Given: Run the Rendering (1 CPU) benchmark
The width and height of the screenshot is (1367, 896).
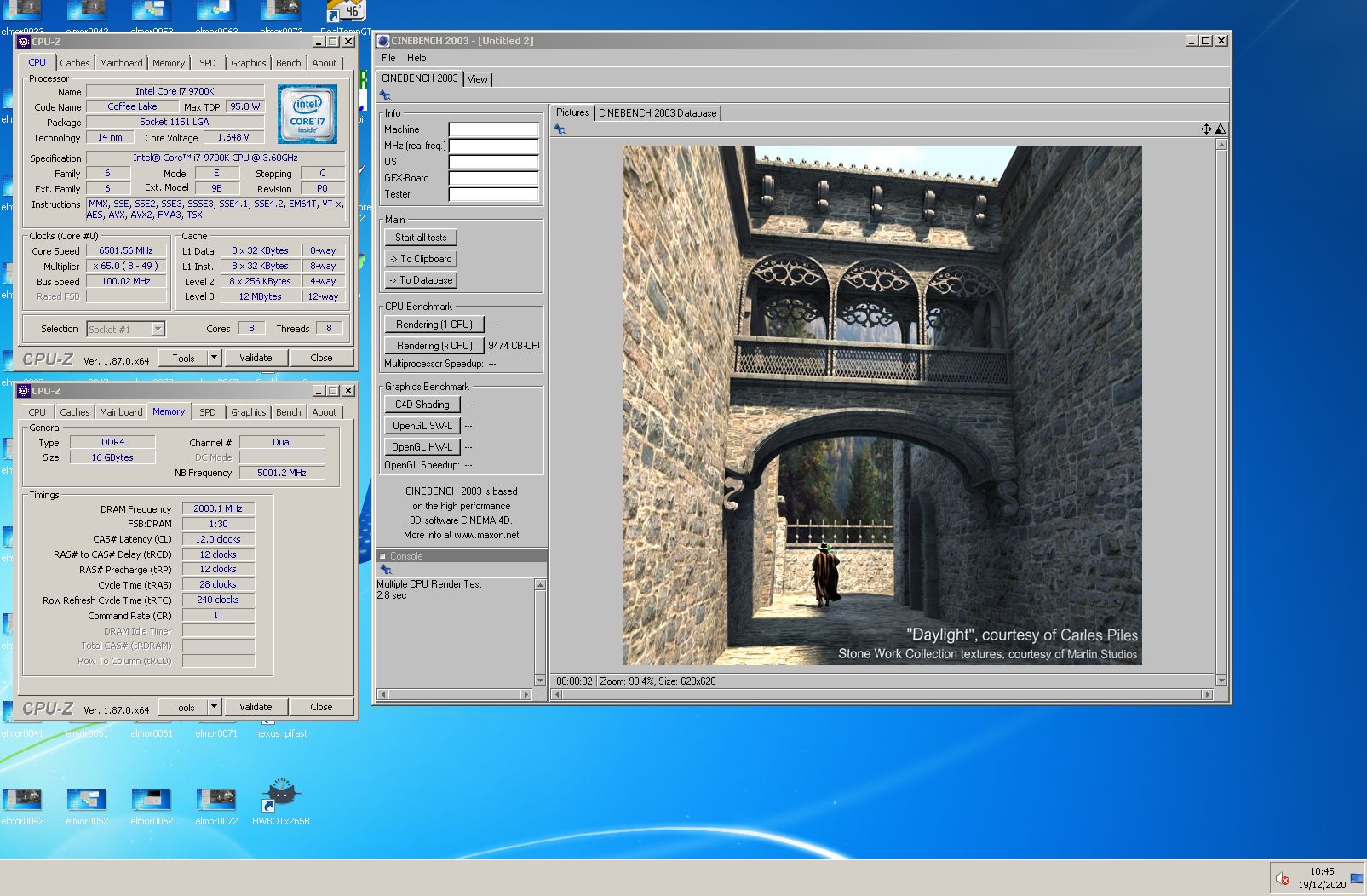Looking at the screenshot, I should click(434, 325).
